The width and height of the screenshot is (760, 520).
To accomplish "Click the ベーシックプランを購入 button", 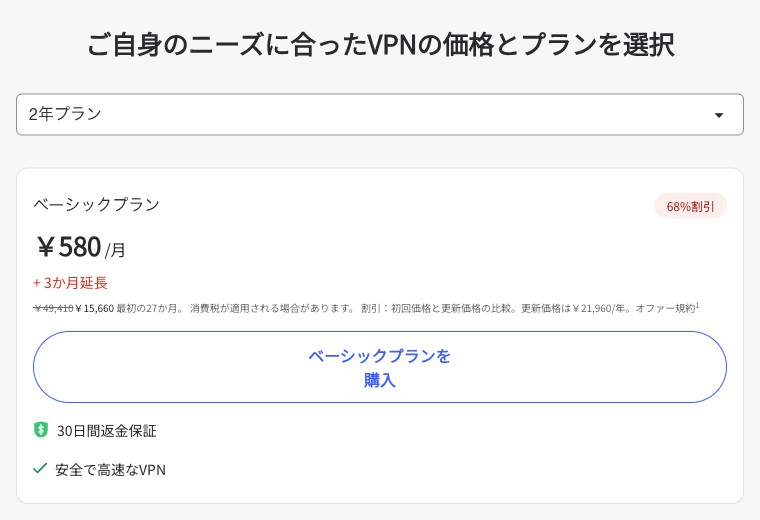I will (x=380, y=367).
